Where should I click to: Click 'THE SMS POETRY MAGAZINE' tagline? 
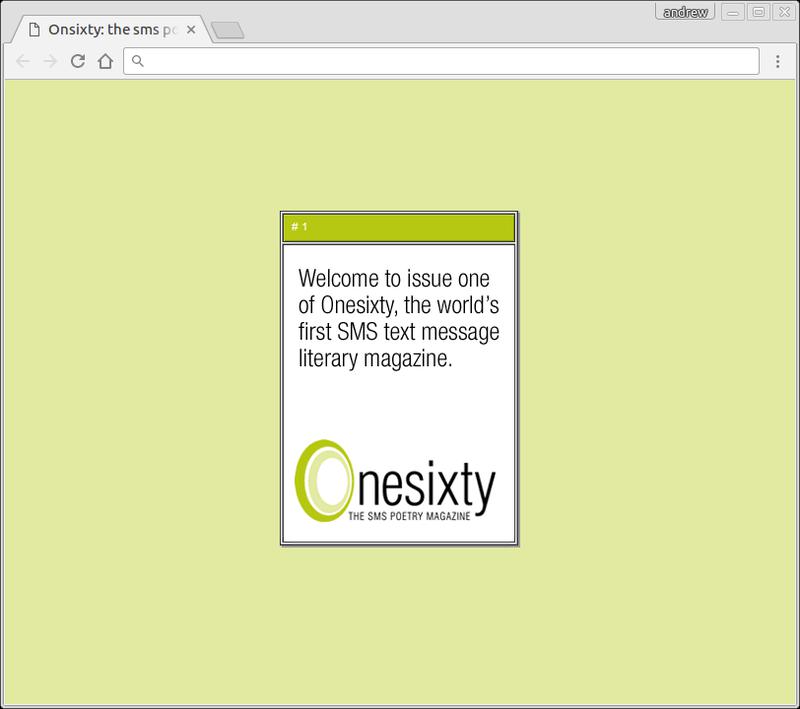click(409, 516)
